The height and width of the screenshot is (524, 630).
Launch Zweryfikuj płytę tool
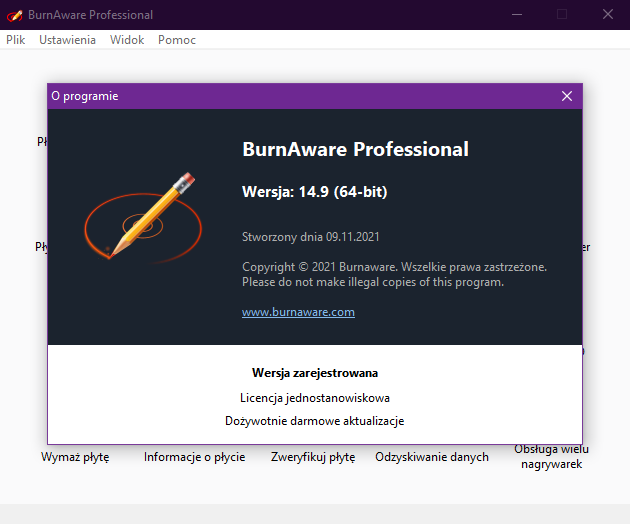(x=313, y=457)
